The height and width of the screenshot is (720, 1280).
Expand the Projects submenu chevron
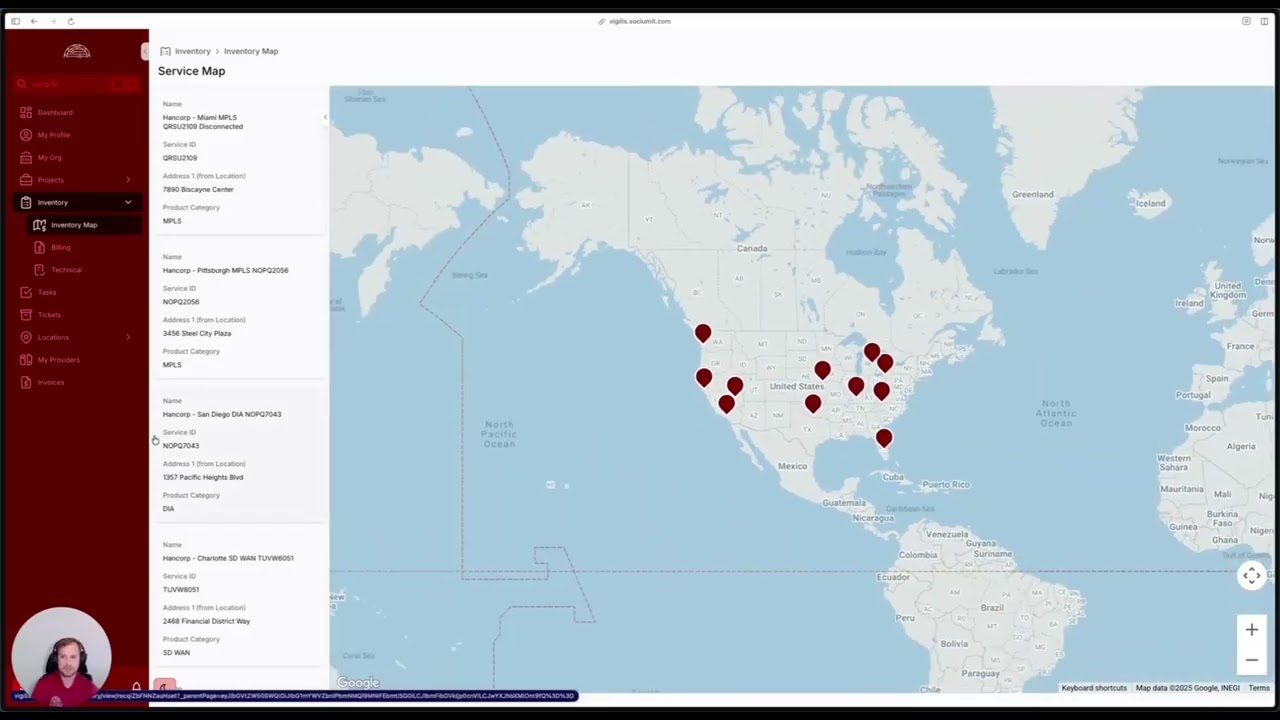click(128, 180)
